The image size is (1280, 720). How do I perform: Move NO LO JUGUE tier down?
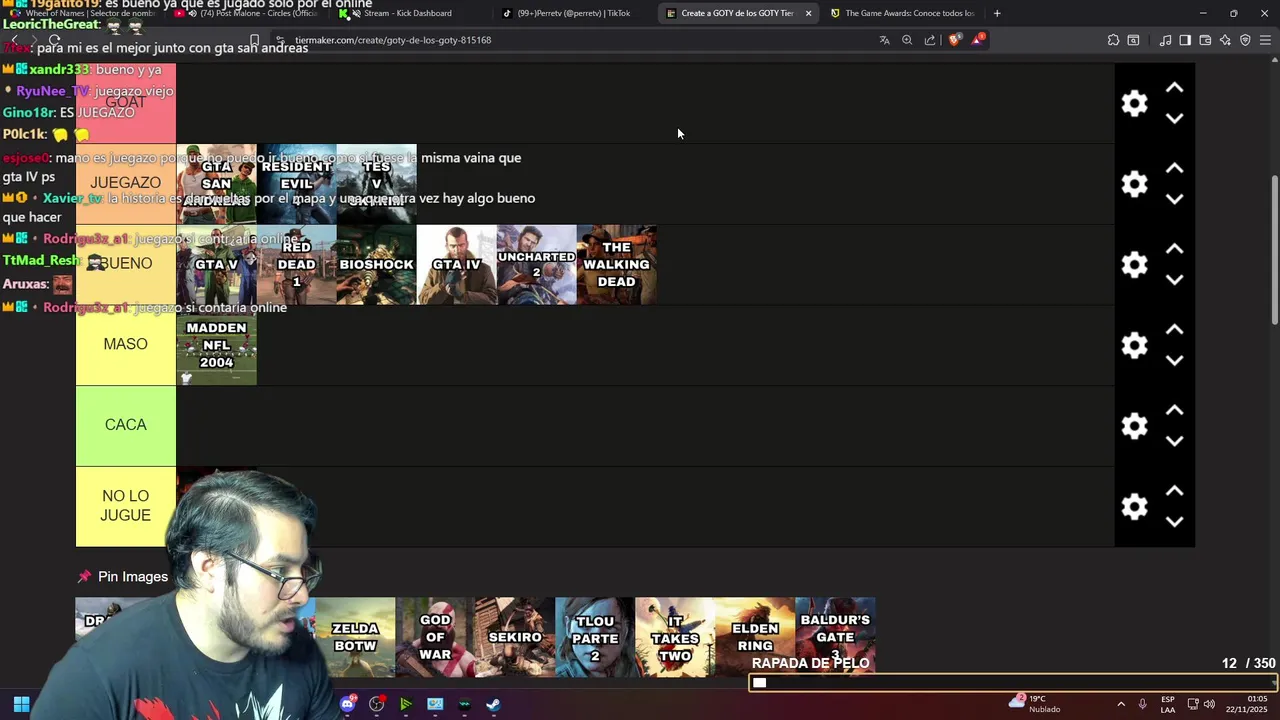point(1175,522)
